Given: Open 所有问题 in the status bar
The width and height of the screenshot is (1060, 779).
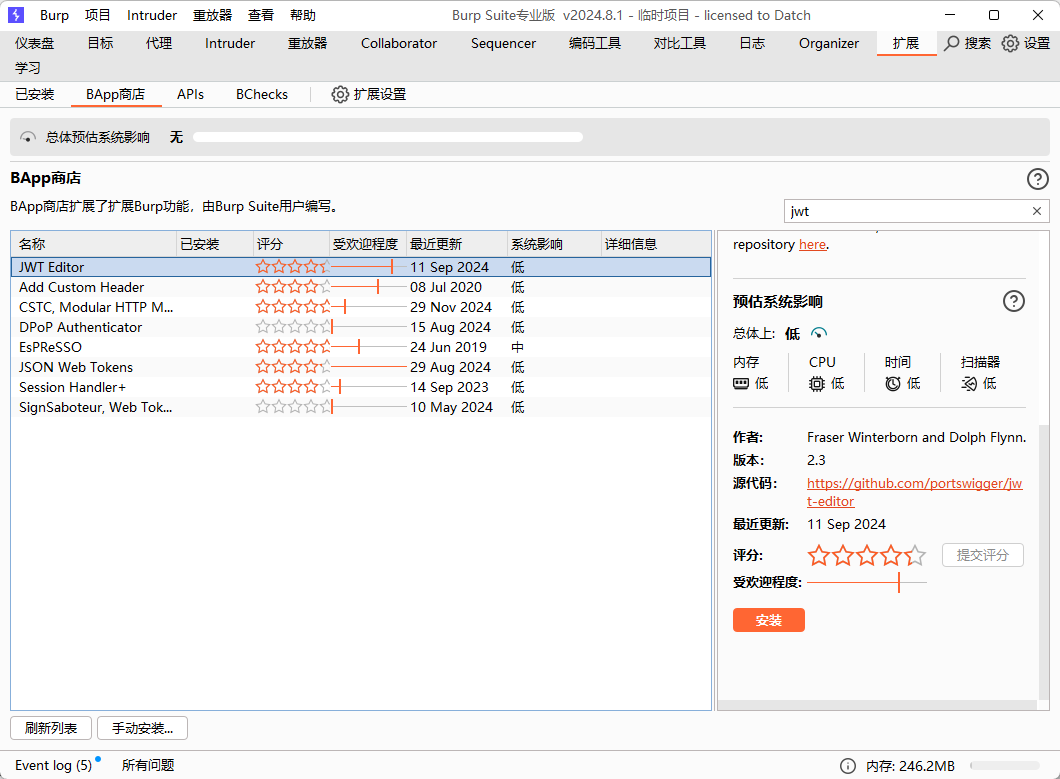Looking at the screenshot, I should point(148,765).
